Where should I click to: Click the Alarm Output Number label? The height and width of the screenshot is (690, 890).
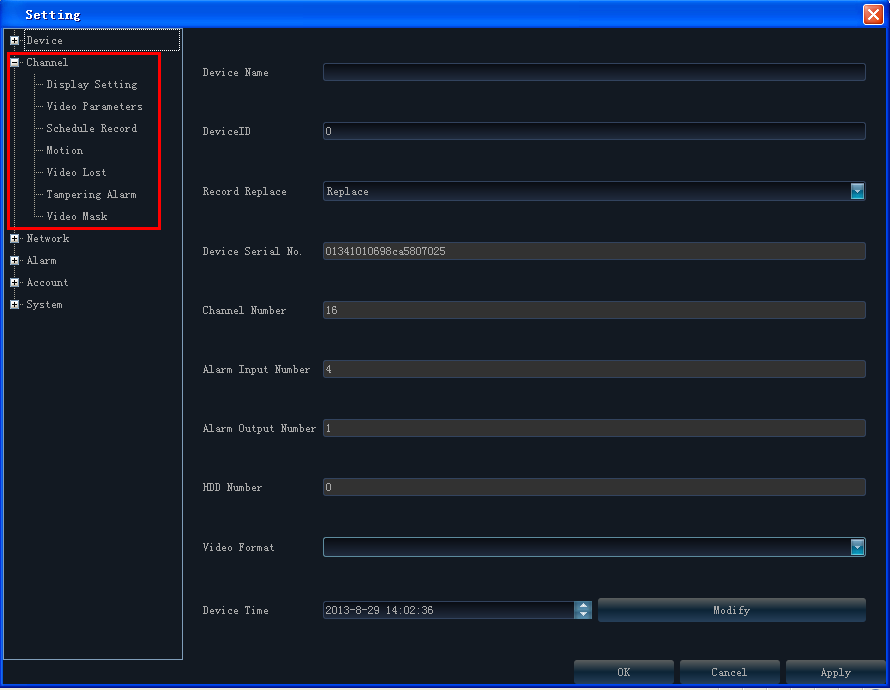259,428
